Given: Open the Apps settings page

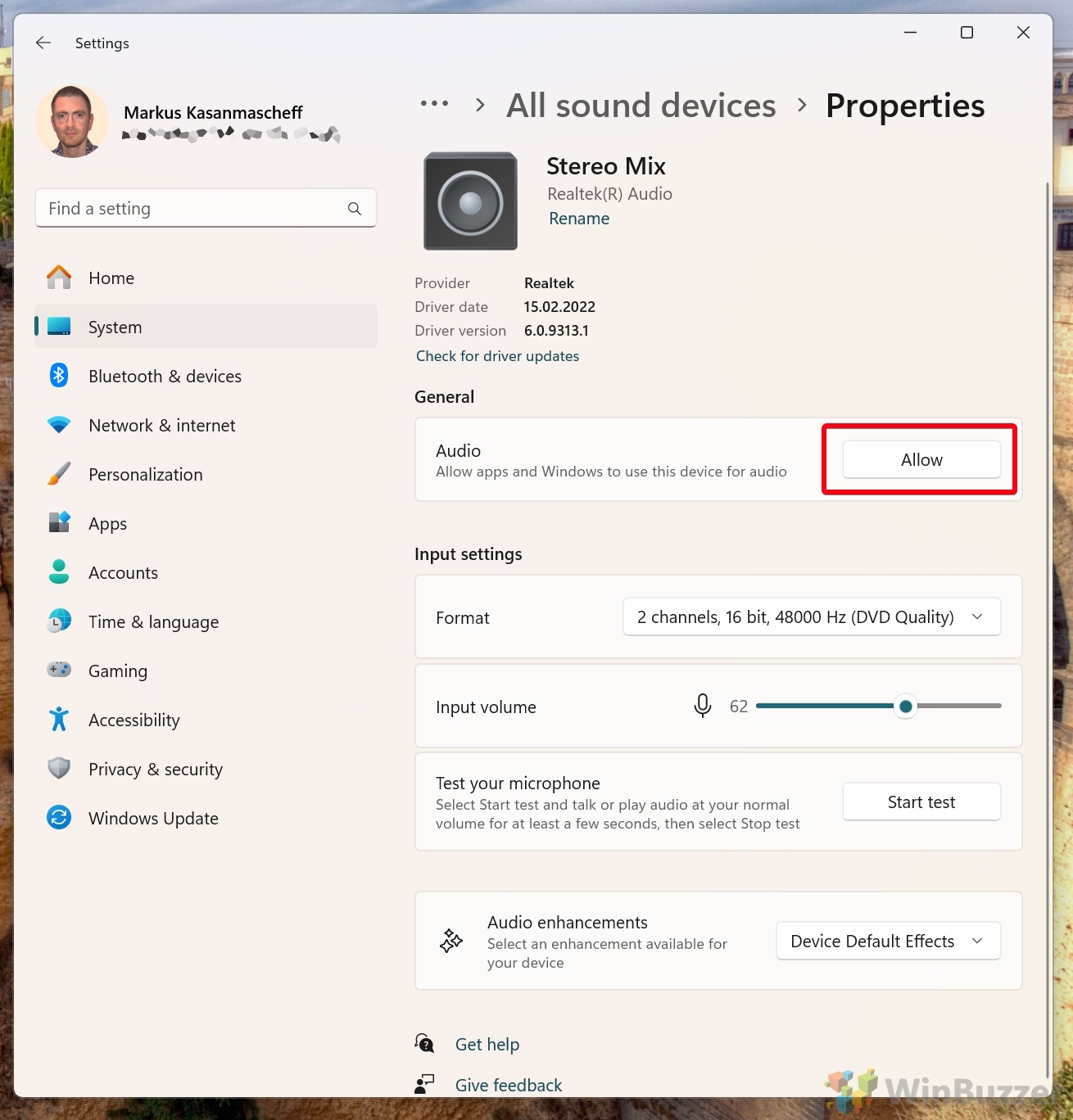Looking at the screenshot, I should [206, 523].
